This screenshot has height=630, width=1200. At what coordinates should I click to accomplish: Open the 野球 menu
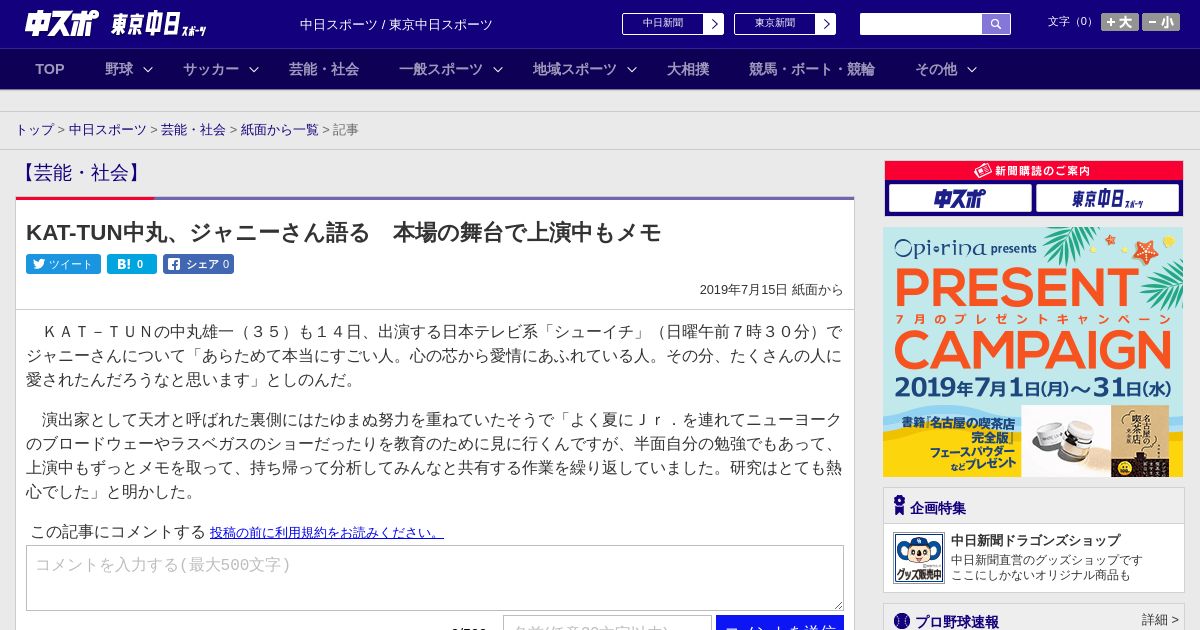coord(119,69)
